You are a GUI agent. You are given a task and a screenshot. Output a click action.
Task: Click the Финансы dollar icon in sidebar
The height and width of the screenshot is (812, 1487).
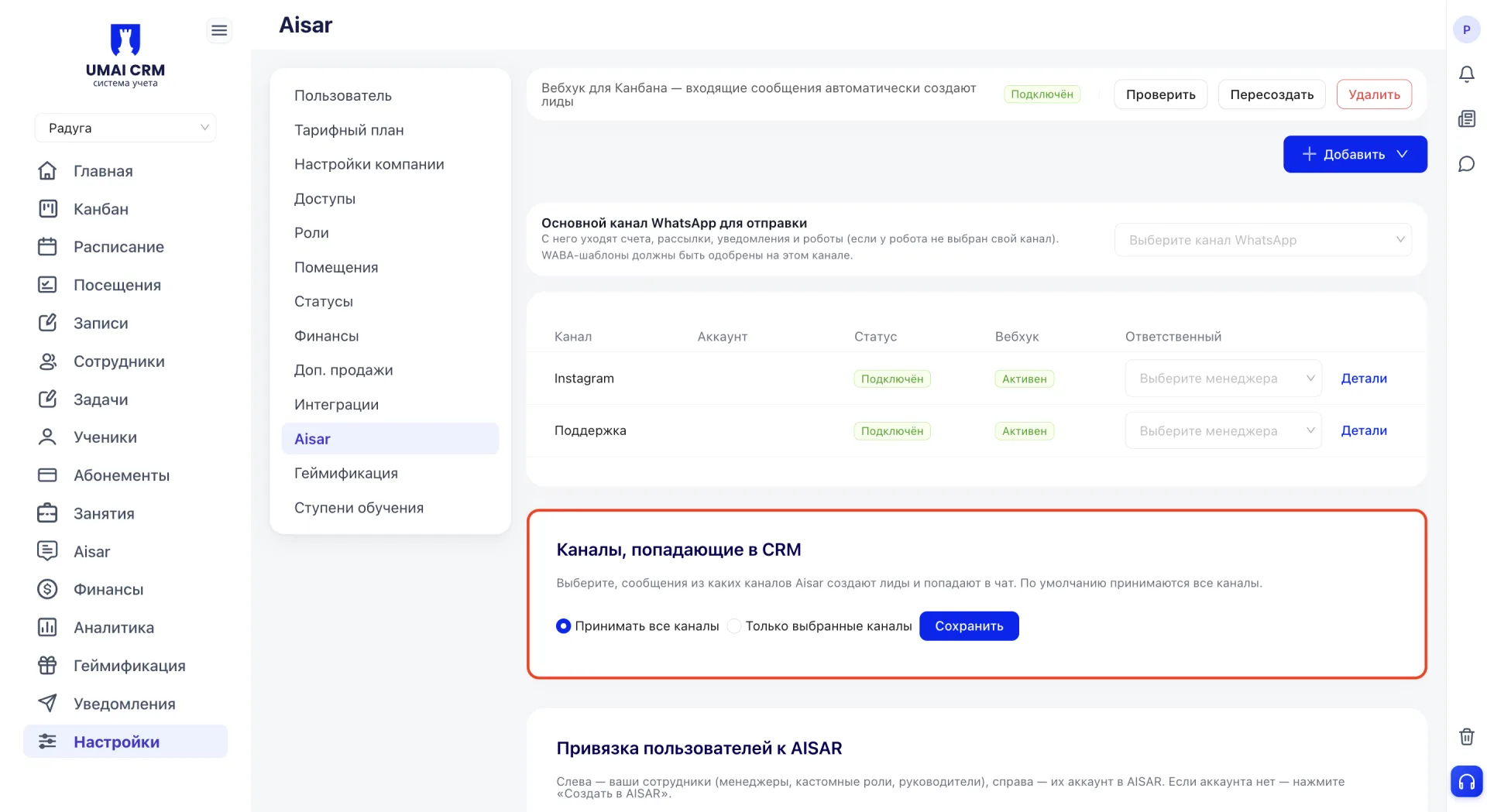(47, 589)
